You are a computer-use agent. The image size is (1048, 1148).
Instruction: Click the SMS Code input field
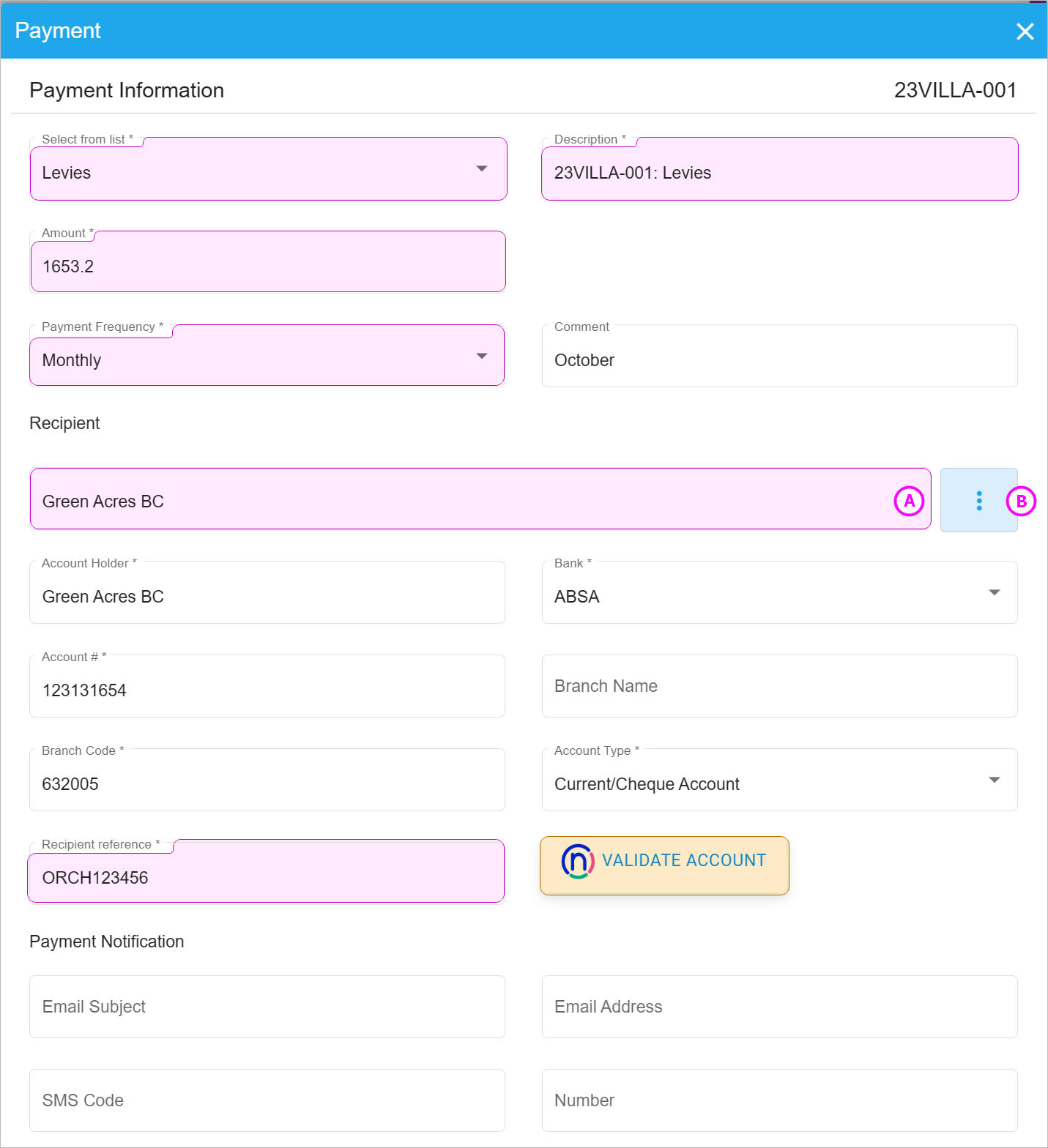point(267,1100)
